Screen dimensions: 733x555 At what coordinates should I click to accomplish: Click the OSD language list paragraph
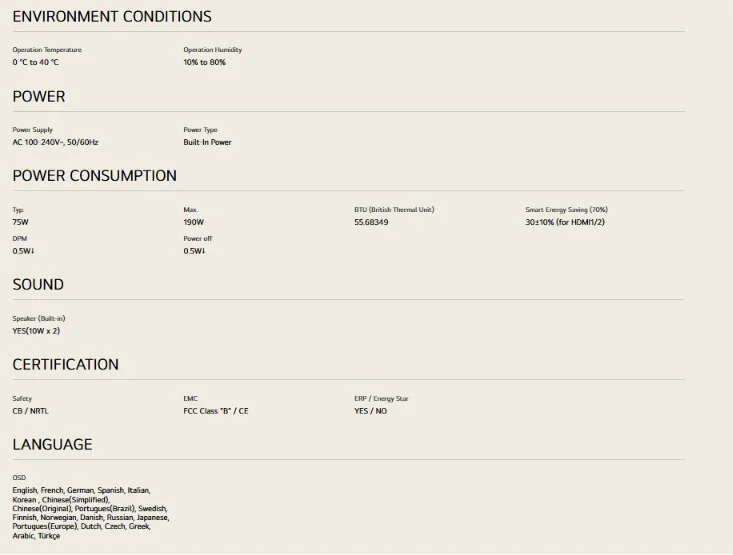click(91, 513)
